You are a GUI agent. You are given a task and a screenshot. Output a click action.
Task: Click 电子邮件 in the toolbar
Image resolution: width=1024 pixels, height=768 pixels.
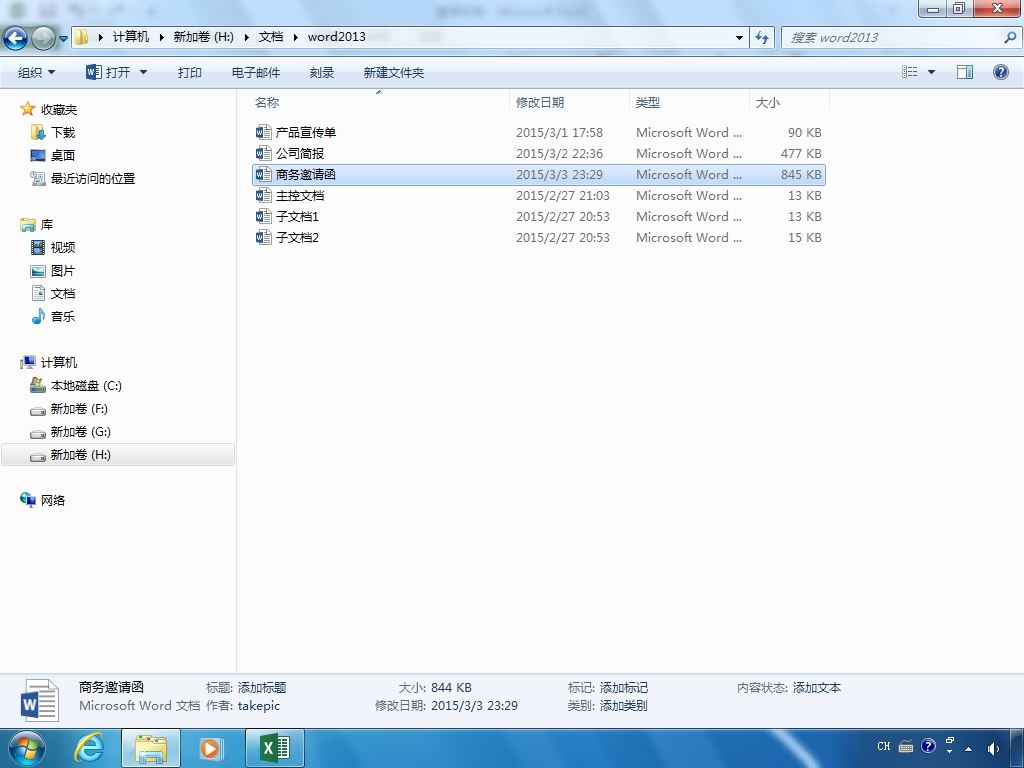(255, 72)
